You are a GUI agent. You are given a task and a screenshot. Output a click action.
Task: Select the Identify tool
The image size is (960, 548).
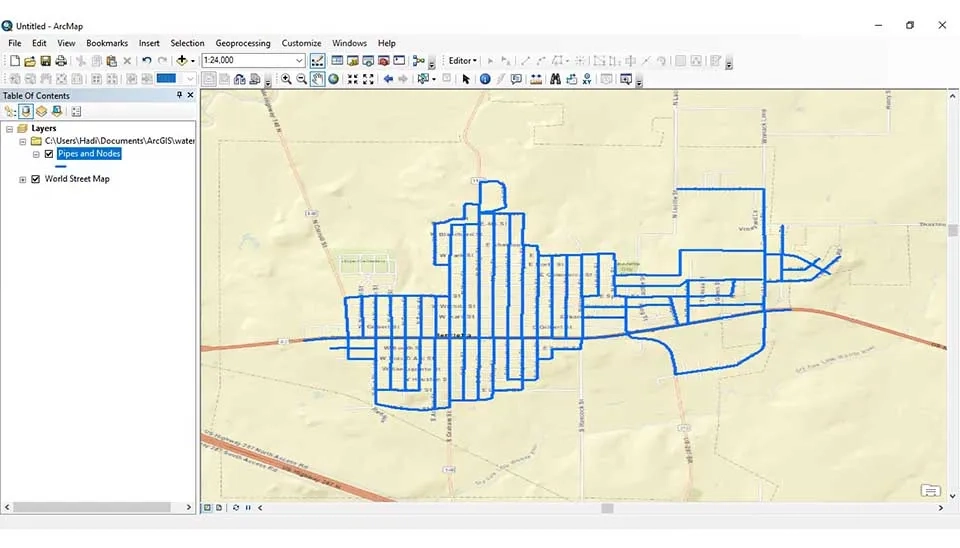pyautogui.click(x=485, y=79)
